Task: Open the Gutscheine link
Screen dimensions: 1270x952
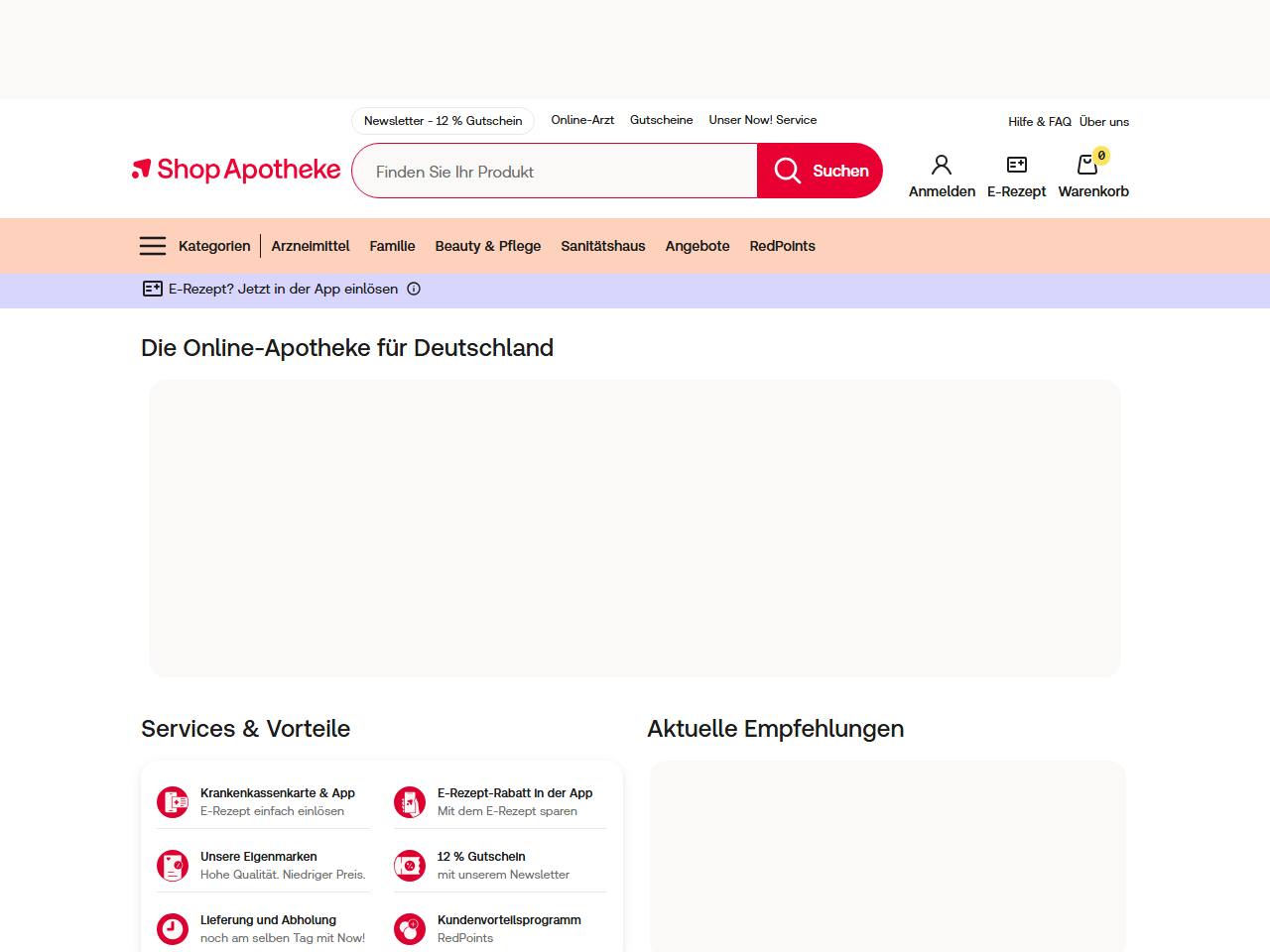Action: pos(662,120)
